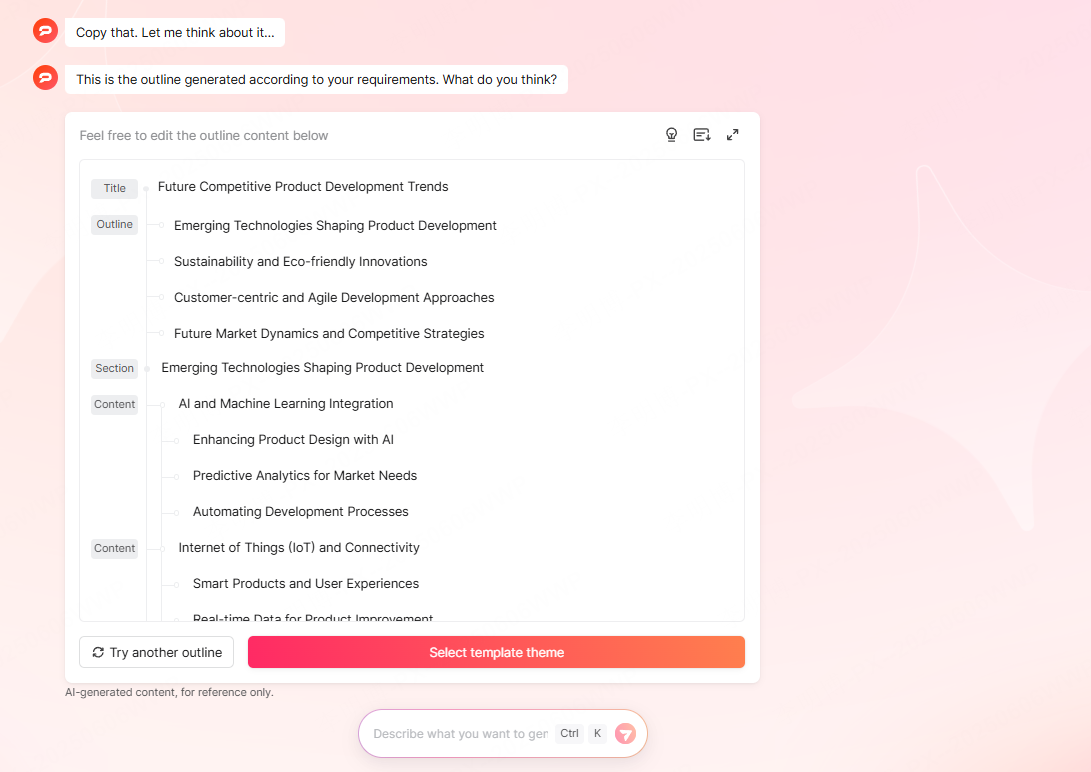Screen dimensions: 1091x772
Task: Click the Ctrl key badge in the prompt box
Action: coord(569,733)
